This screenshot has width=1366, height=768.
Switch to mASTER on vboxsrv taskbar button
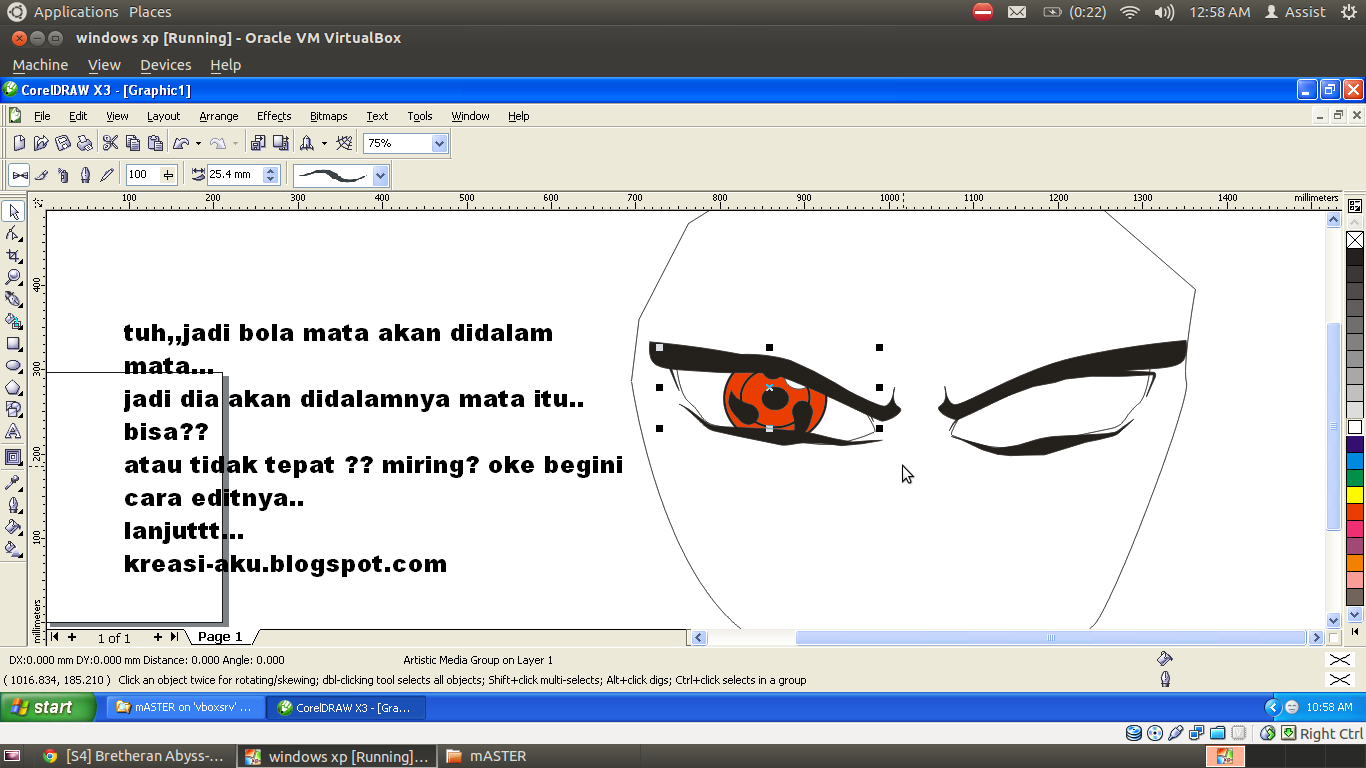click(x=186, y=707)
